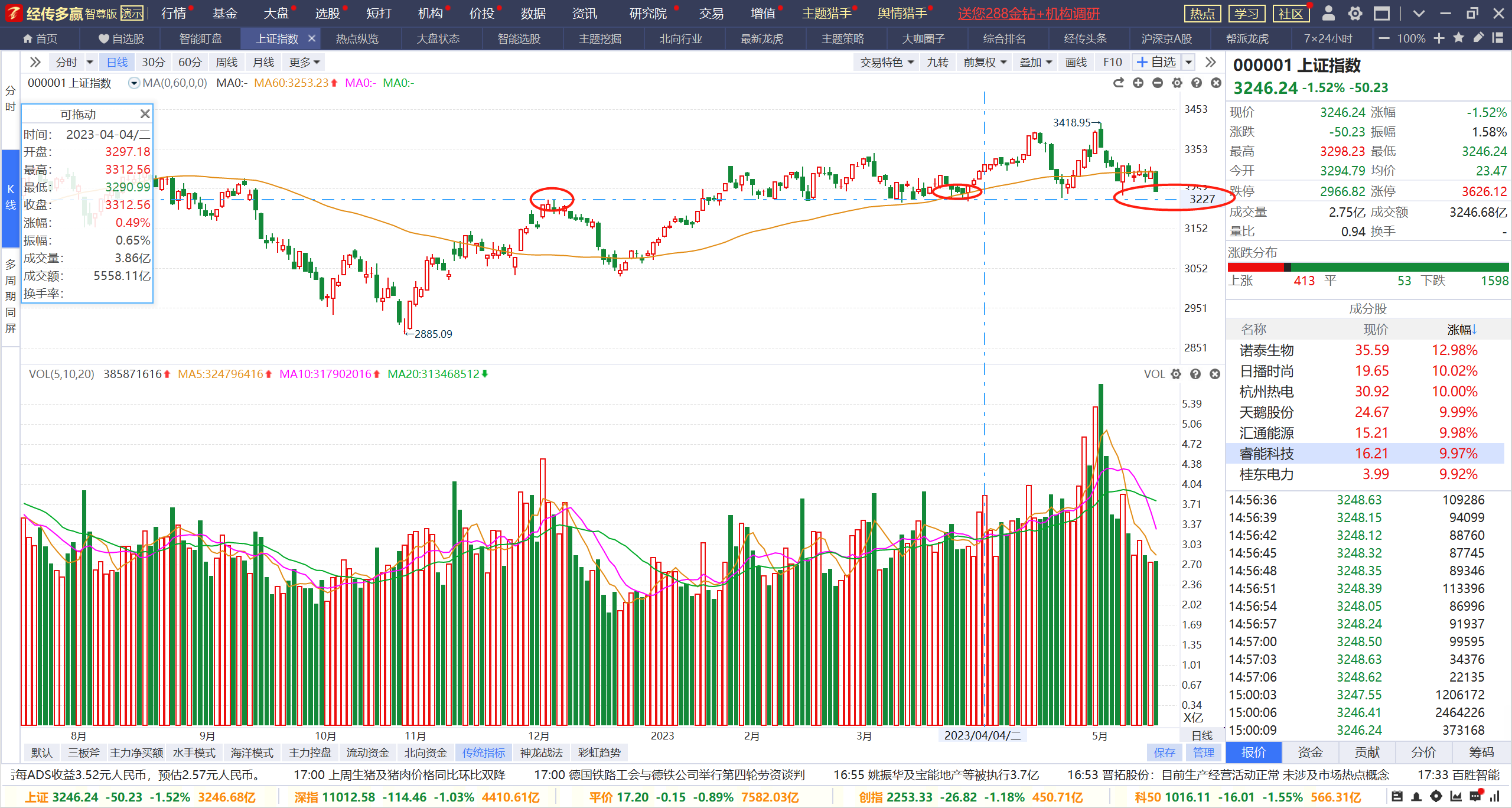Toggle 画线 drawing tools
This screenshot has height=808, width=1512.
(1076, 62)
